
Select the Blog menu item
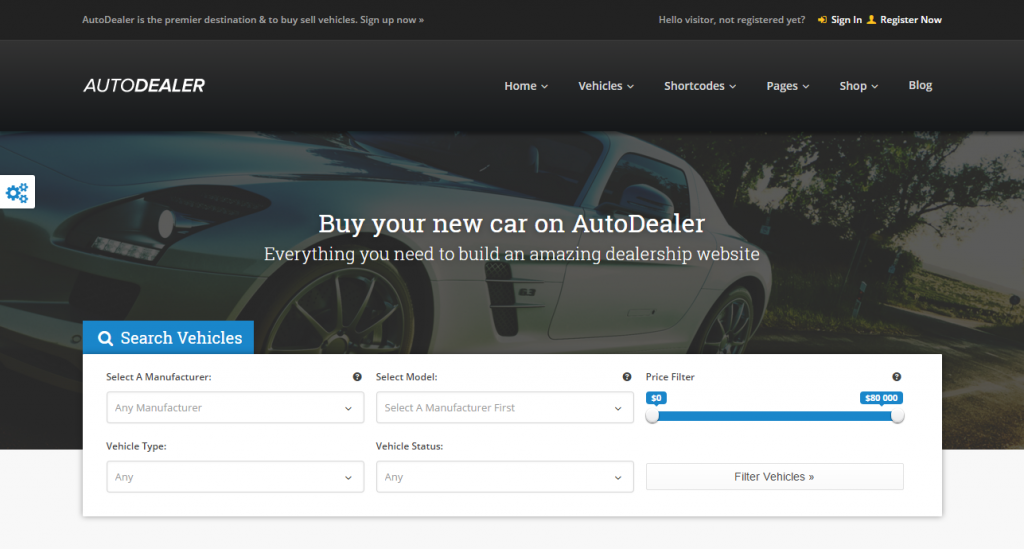920,86
